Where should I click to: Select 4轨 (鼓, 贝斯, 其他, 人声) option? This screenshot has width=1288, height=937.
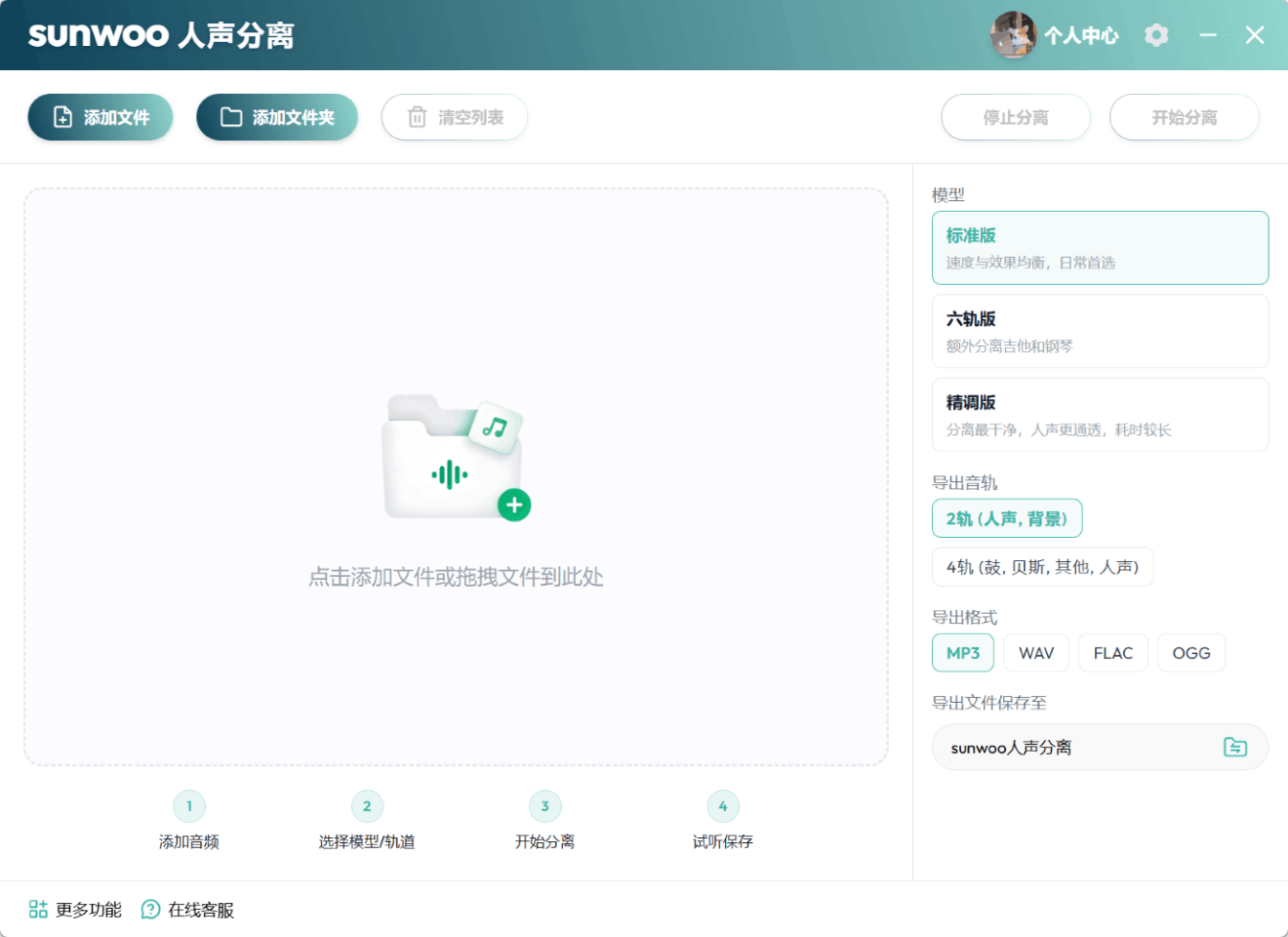[x=1043, y=567]
